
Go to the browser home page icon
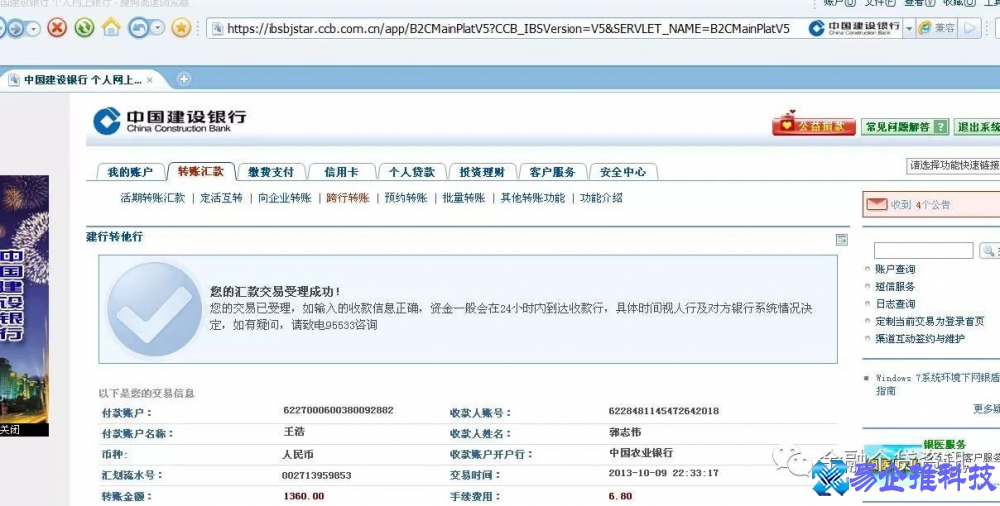pyautogui.click(x=111, y=27)
